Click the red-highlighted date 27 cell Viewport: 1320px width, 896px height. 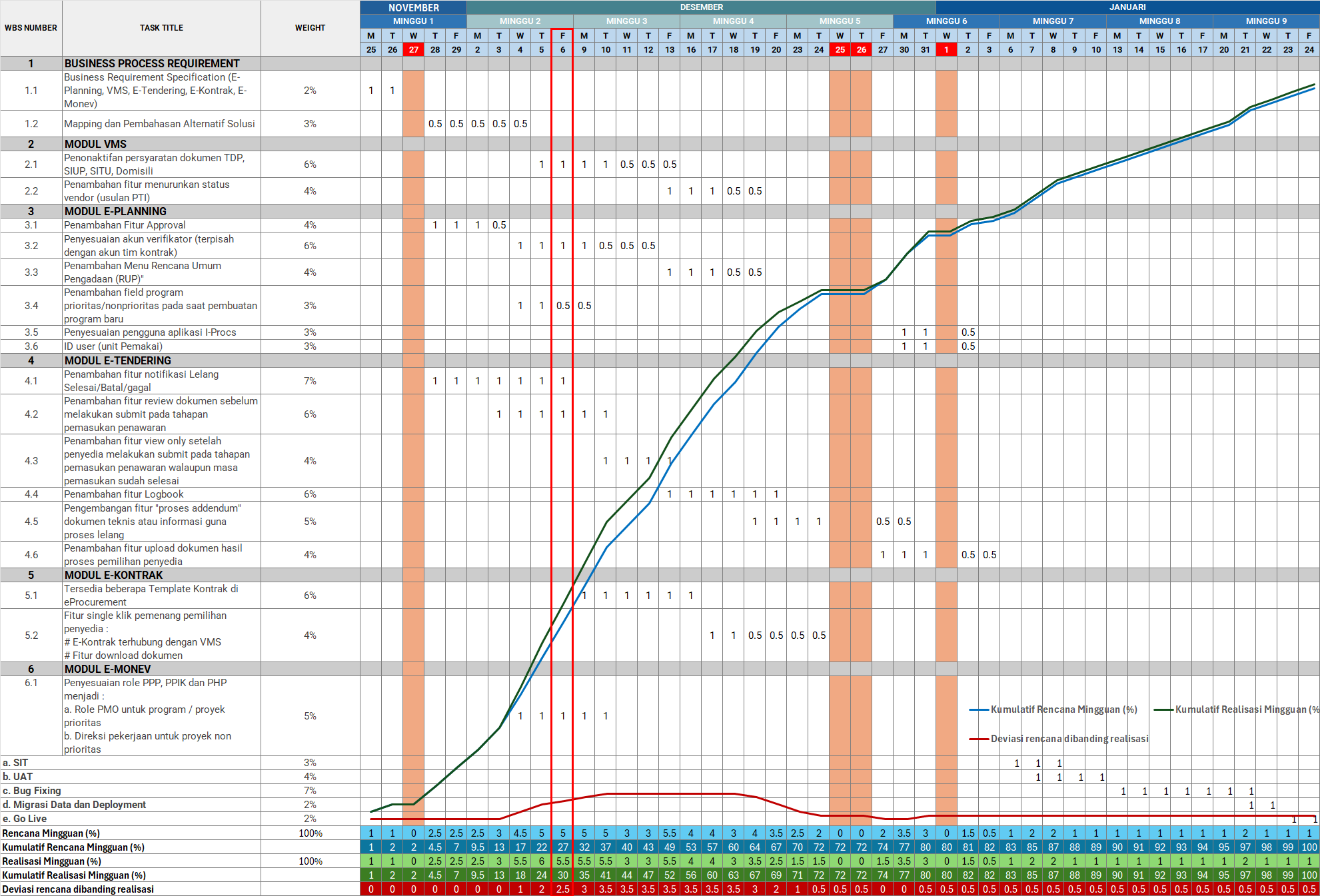[414, 49]
